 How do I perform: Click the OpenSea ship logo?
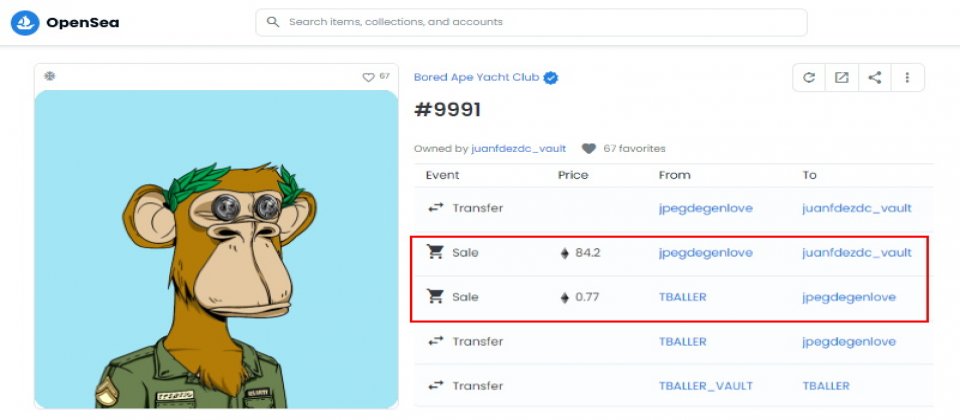click(25, 23)
